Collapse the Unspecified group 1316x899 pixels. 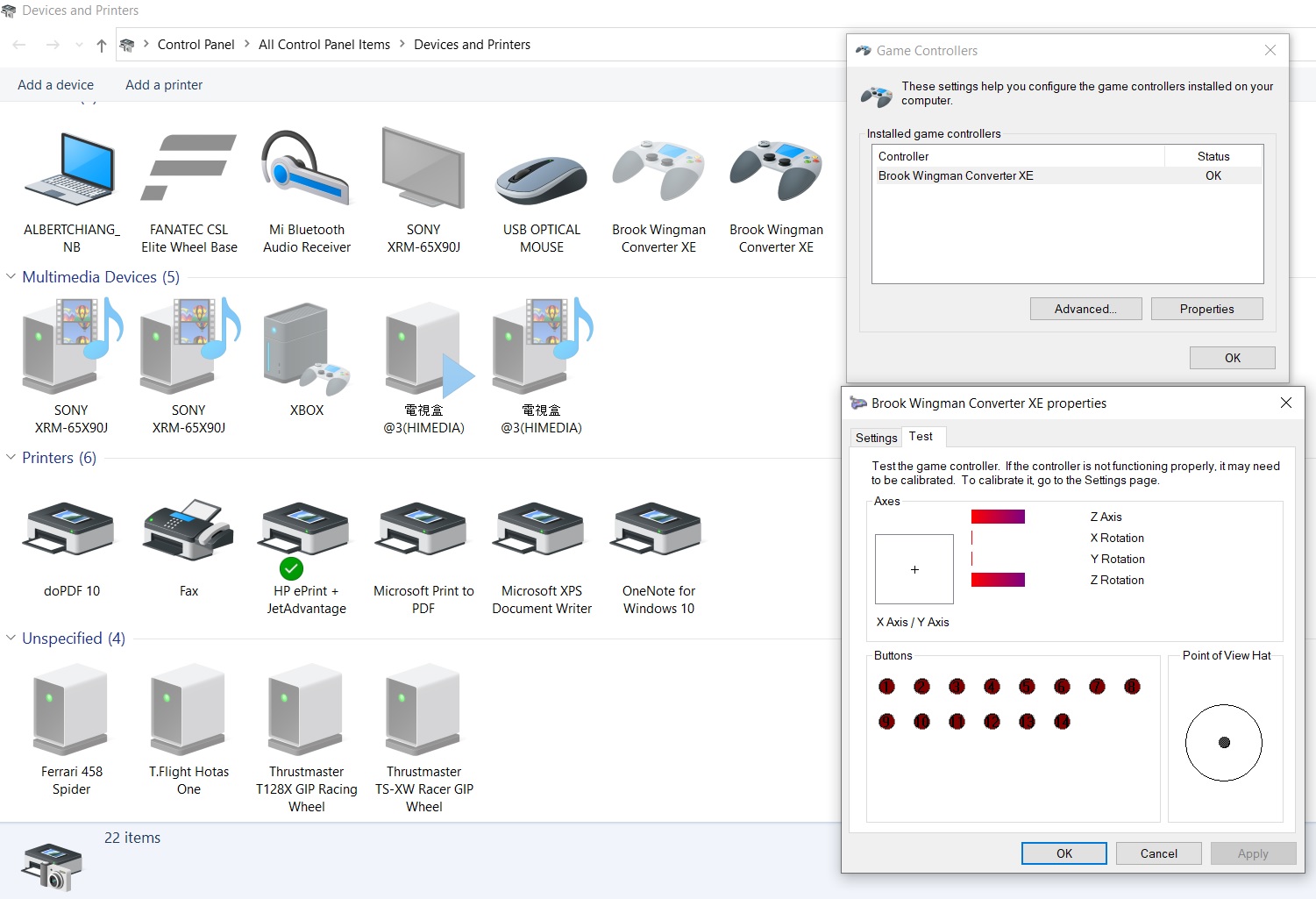pyautogui.click(x=11, y=638)
